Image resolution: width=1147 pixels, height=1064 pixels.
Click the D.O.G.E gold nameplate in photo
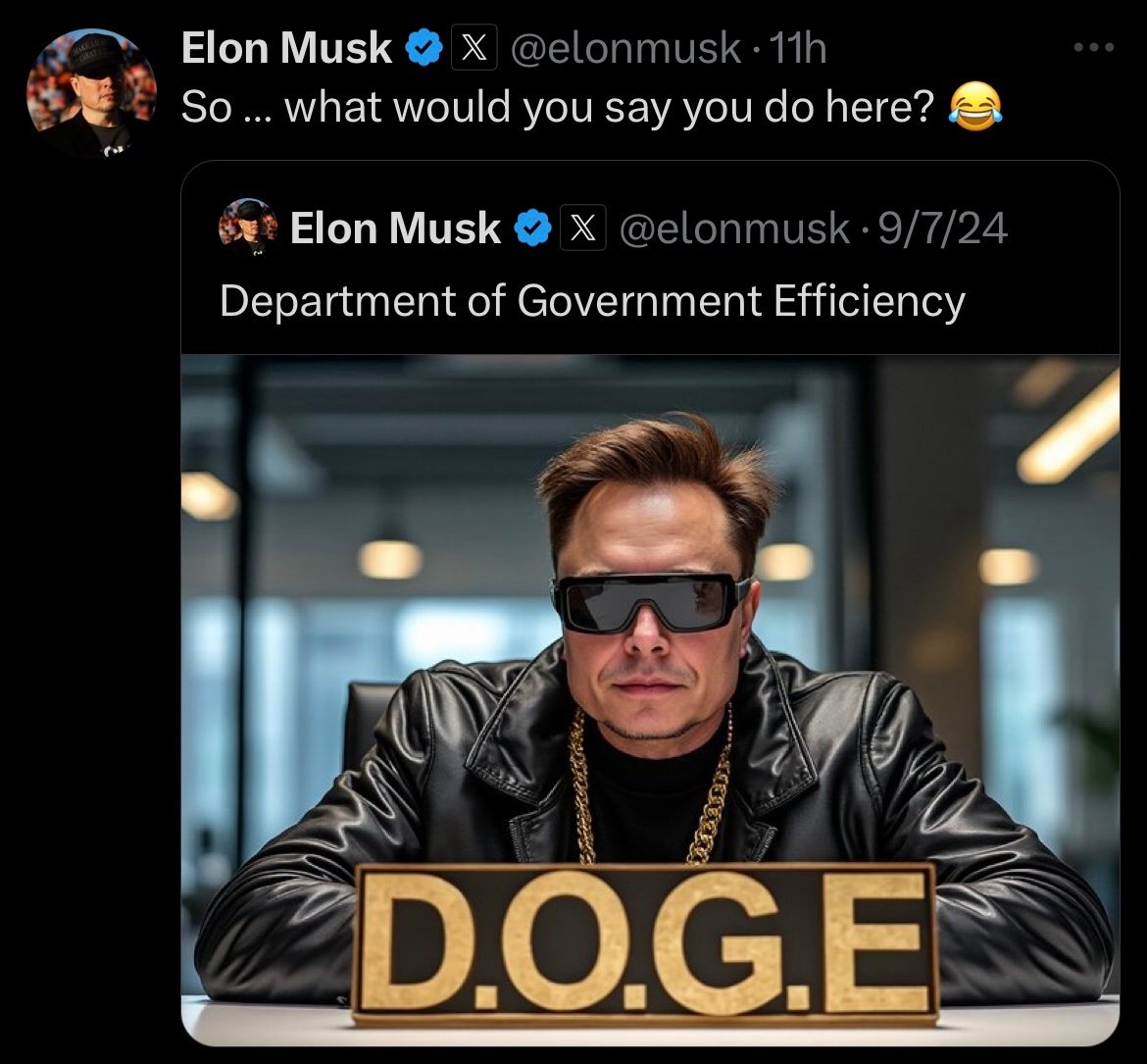[x=644, y=942]
